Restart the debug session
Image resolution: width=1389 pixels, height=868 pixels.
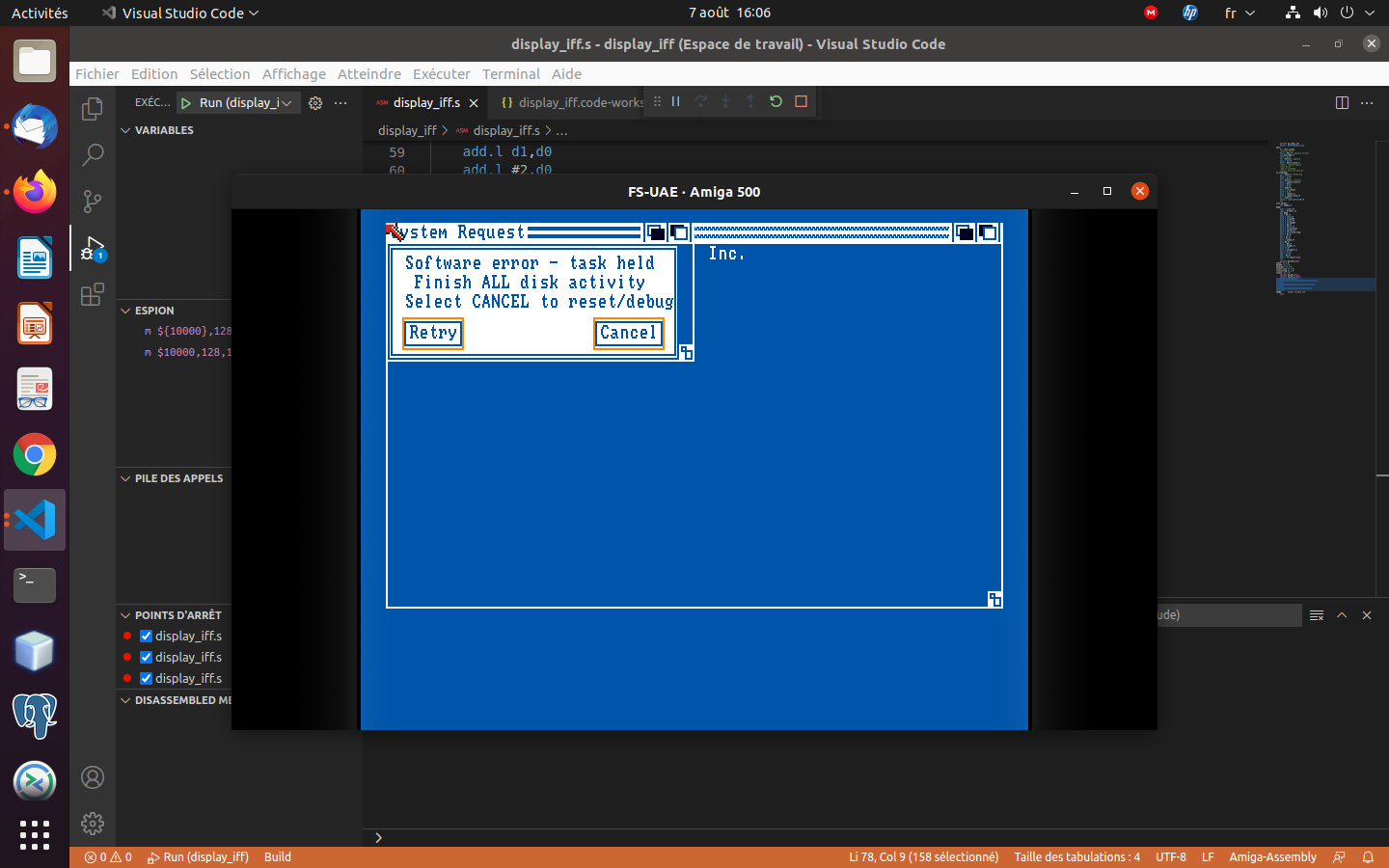(x=776, y=101)
